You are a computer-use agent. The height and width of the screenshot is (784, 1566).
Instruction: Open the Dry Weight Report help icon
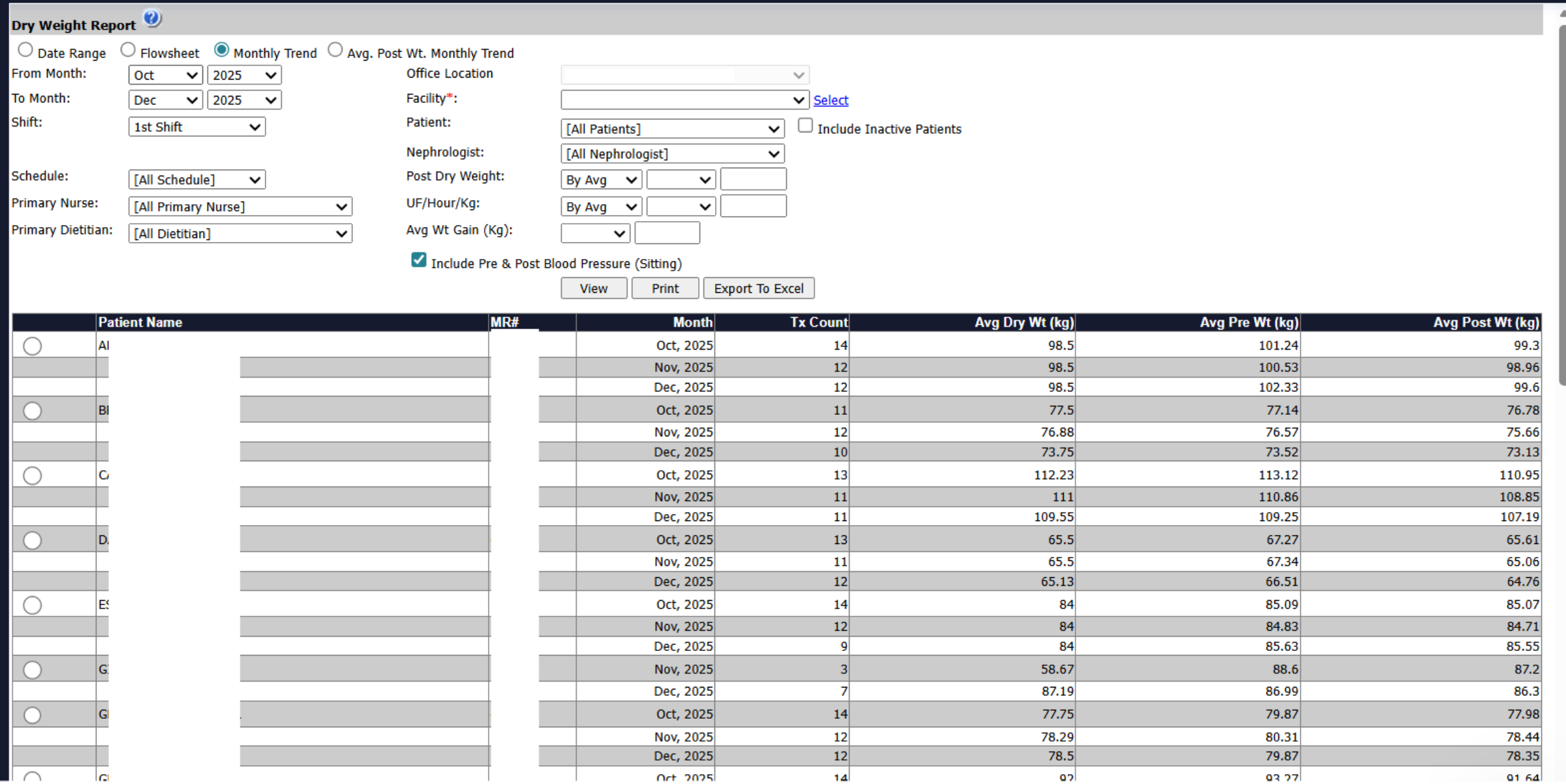[152, 18]
